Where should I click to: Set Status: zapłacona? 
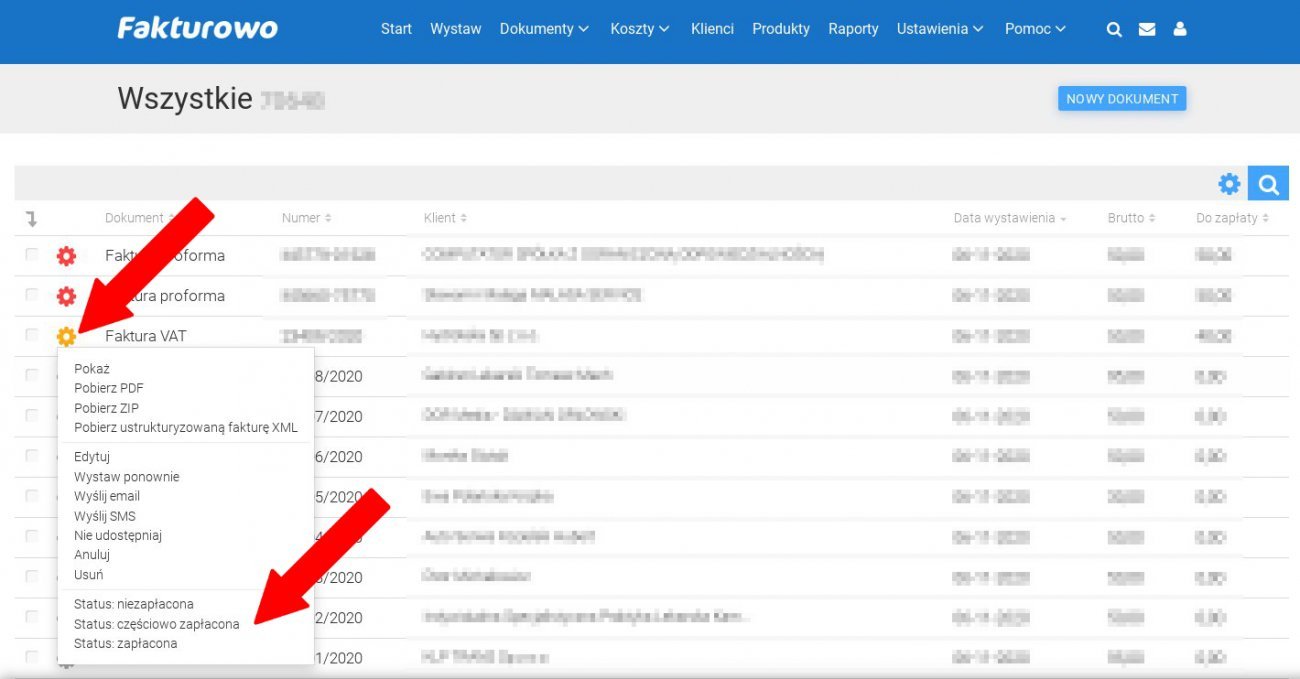[126, 643]
